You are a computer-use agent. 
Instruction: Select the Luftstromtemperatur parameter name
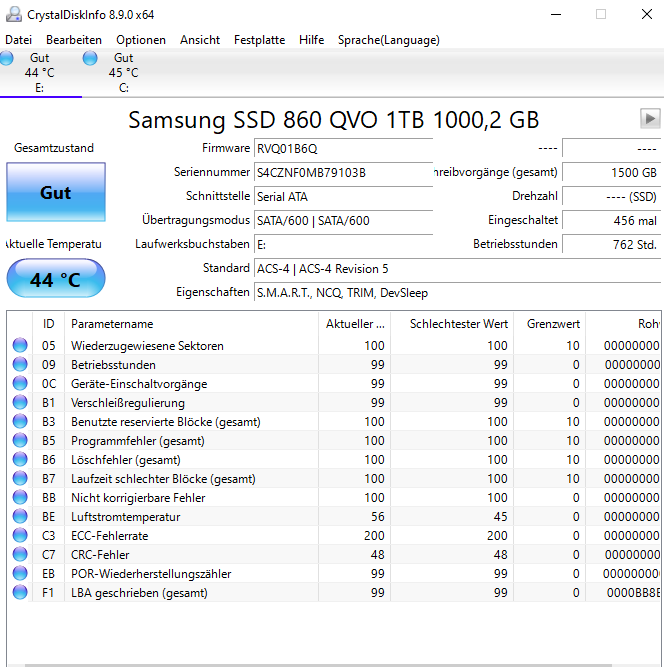click(x=125, y=517)
